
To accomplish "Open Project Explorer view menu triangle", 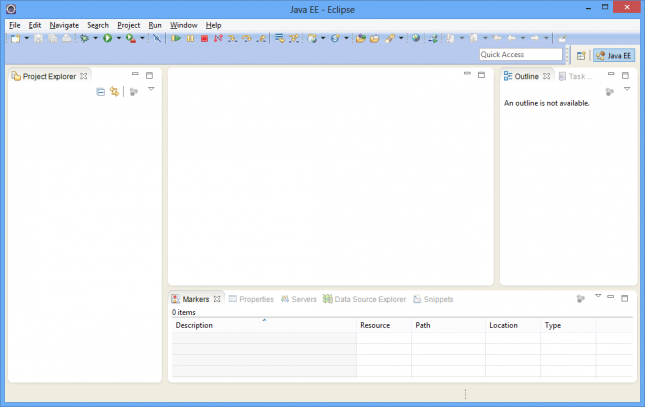I will click(x=151, y=89).
